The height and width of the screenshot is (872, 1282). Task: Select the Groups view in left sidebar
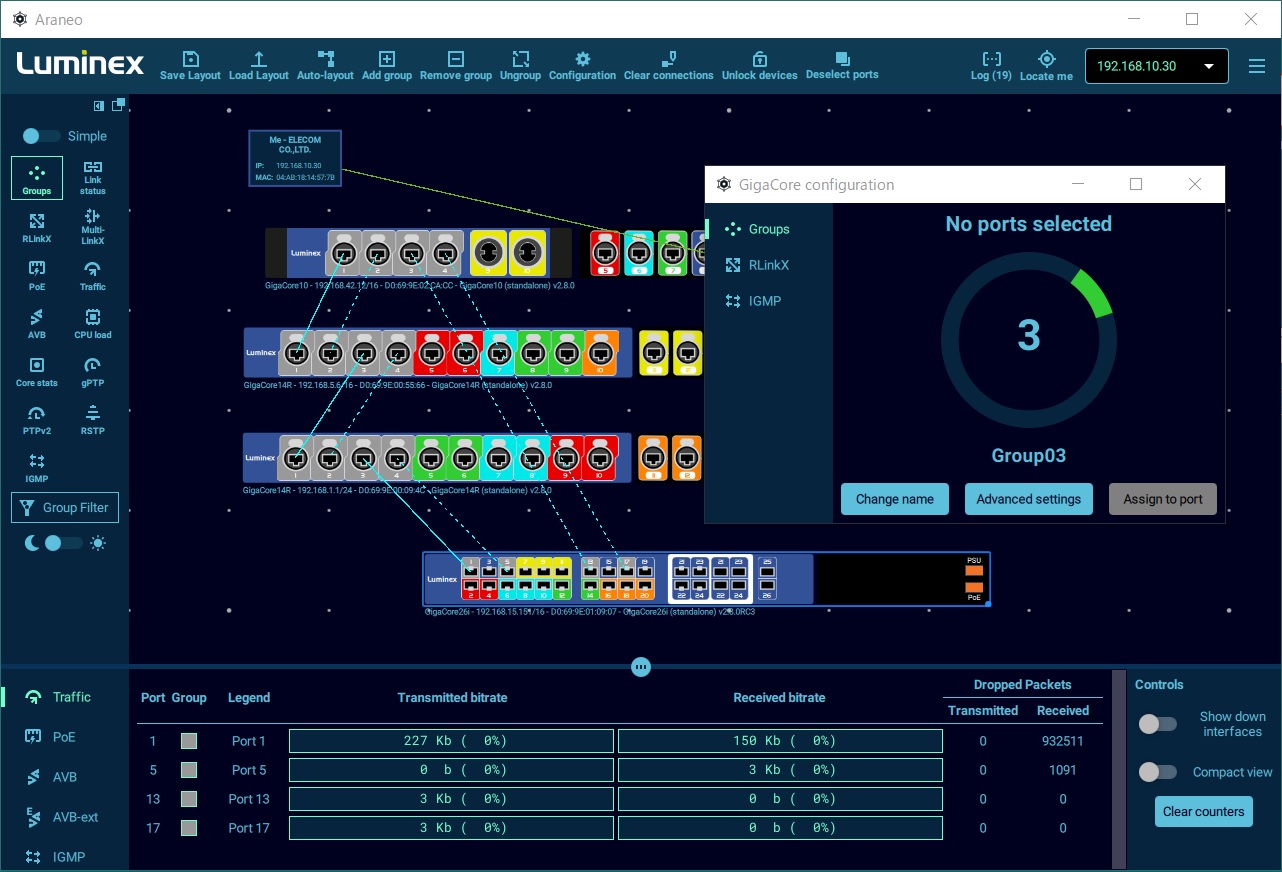tap(37, 178)
